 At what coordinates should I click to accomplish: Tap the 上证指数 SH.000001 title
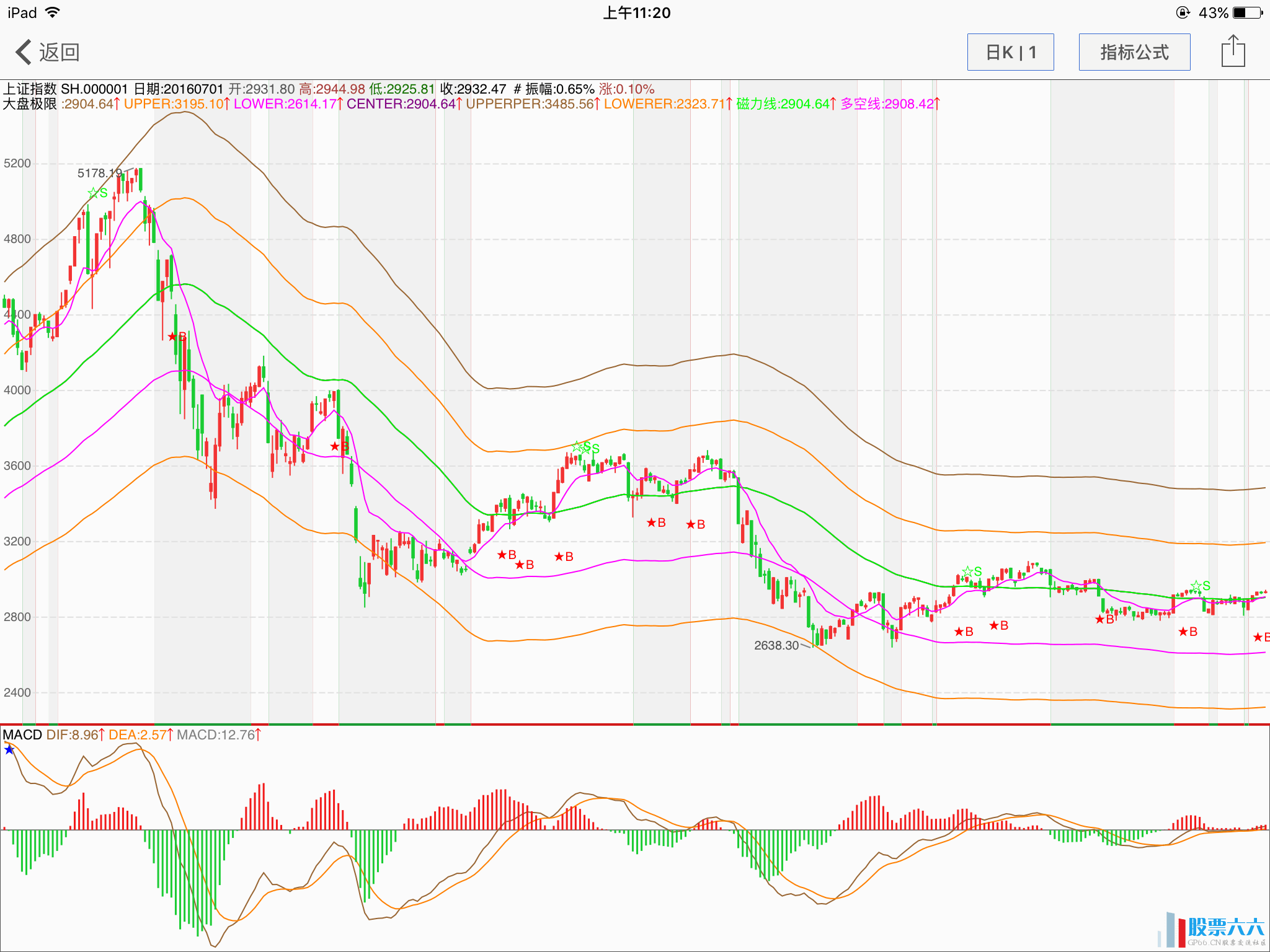[x=65, y=89]
